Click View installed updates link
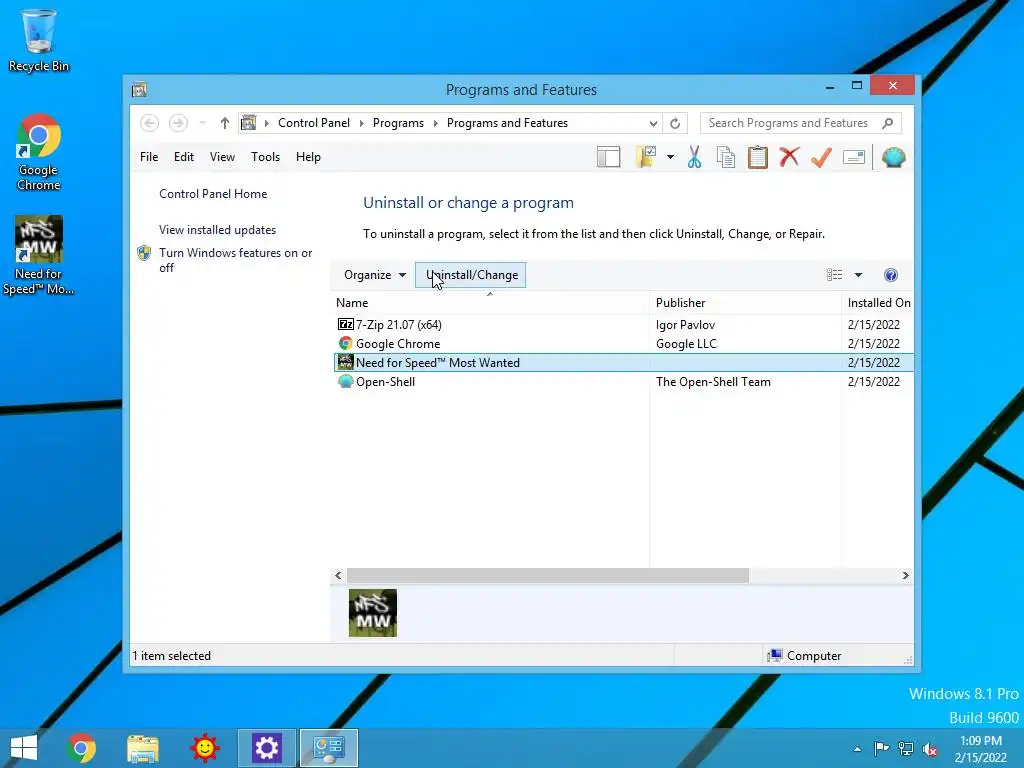Image resolution: width=1024 pixels, height=768 pixels. 217,230
